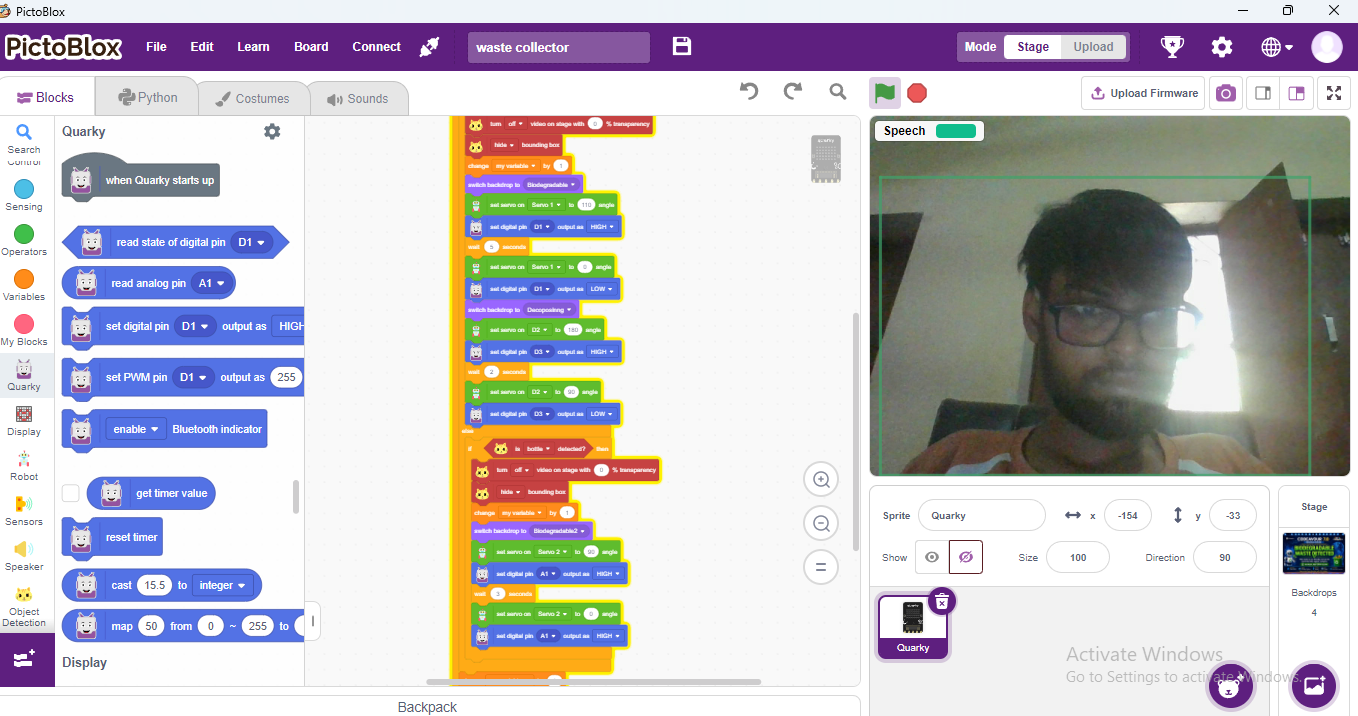
Task: Switch to the Costumes tab
Action: (252, 99)
